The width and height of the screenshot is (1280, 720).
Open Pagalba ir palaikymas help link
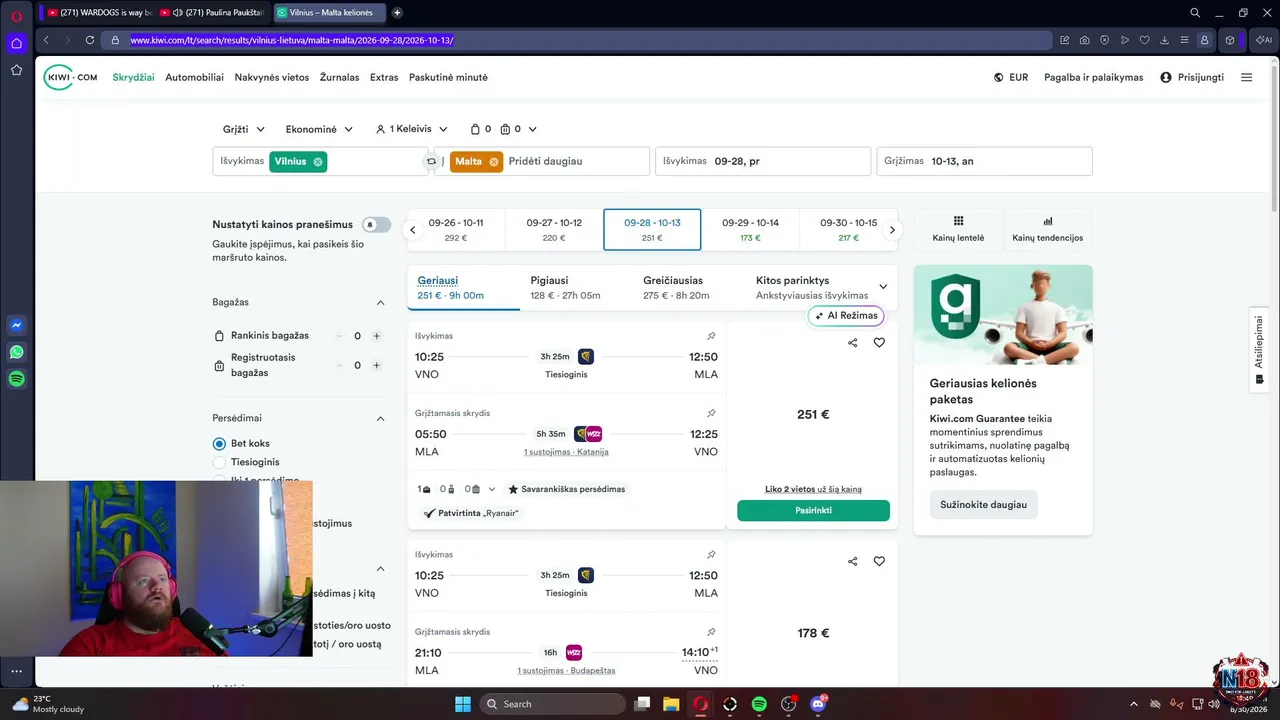(x=1094, y=77)
